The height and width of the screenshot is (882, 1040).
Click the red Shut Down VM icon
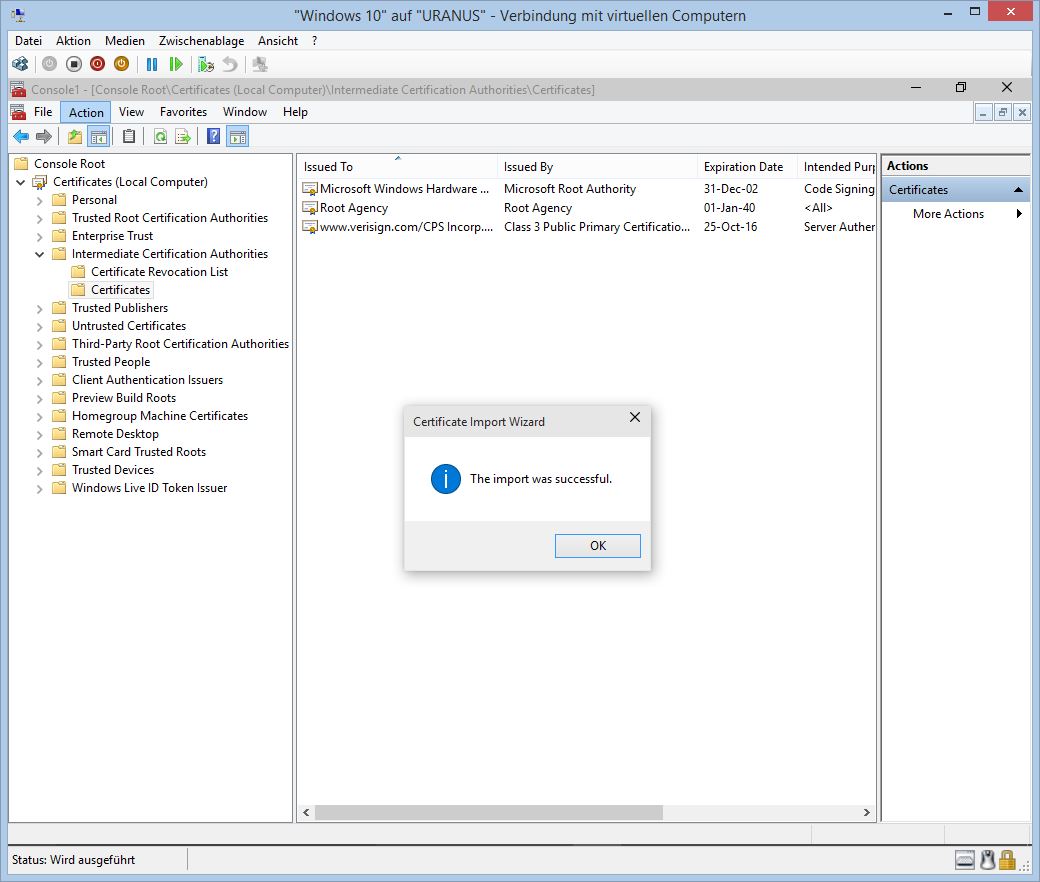point(97,64)
